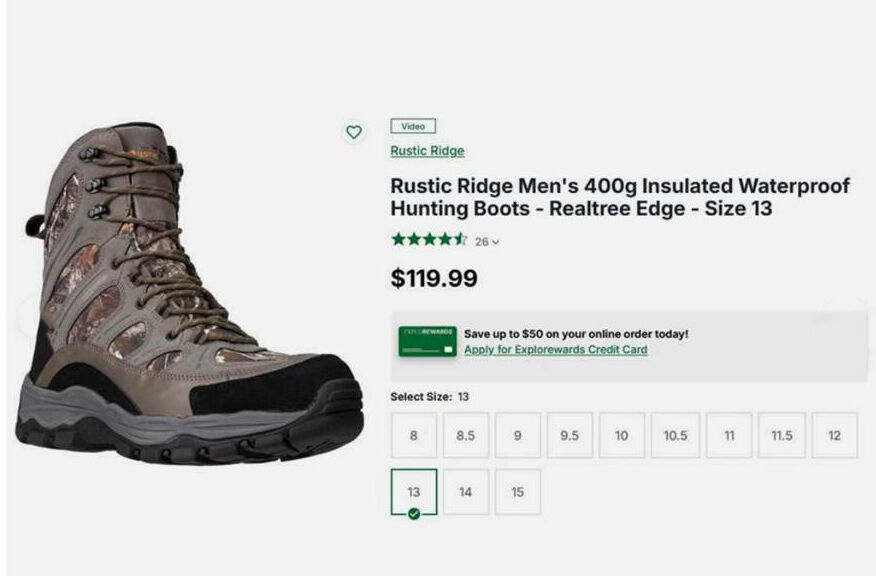The height and width of the screenshot is (576, 876).
Task: Expand the 26 reviews dropdown
Action: pyautogui.click(x=487, y=241)
